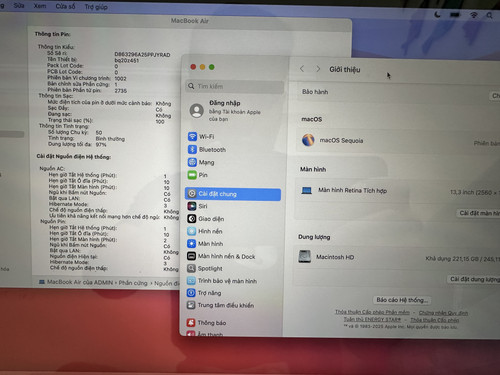Click the Nguồn Pin label
500x375 pixels.
tap(53, 221)
